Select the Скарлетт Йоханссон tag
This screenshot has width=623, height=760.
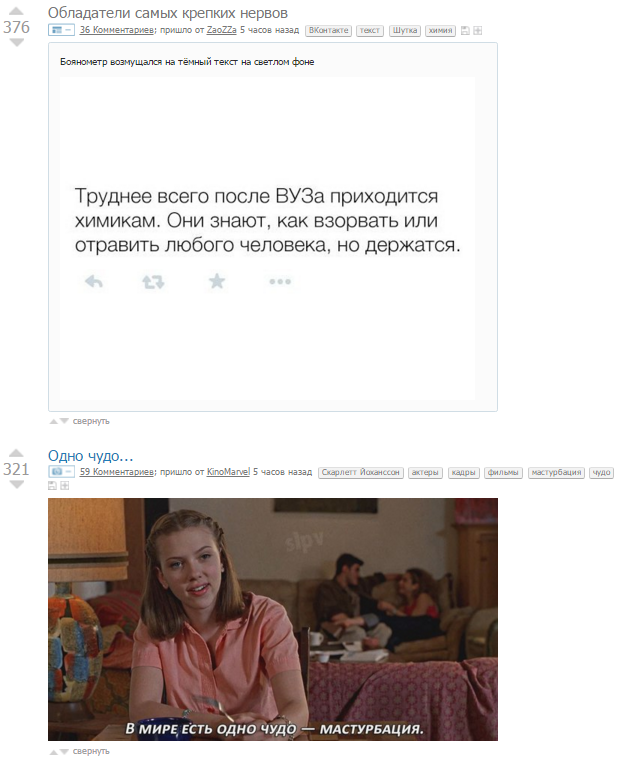tap(361, 472)
